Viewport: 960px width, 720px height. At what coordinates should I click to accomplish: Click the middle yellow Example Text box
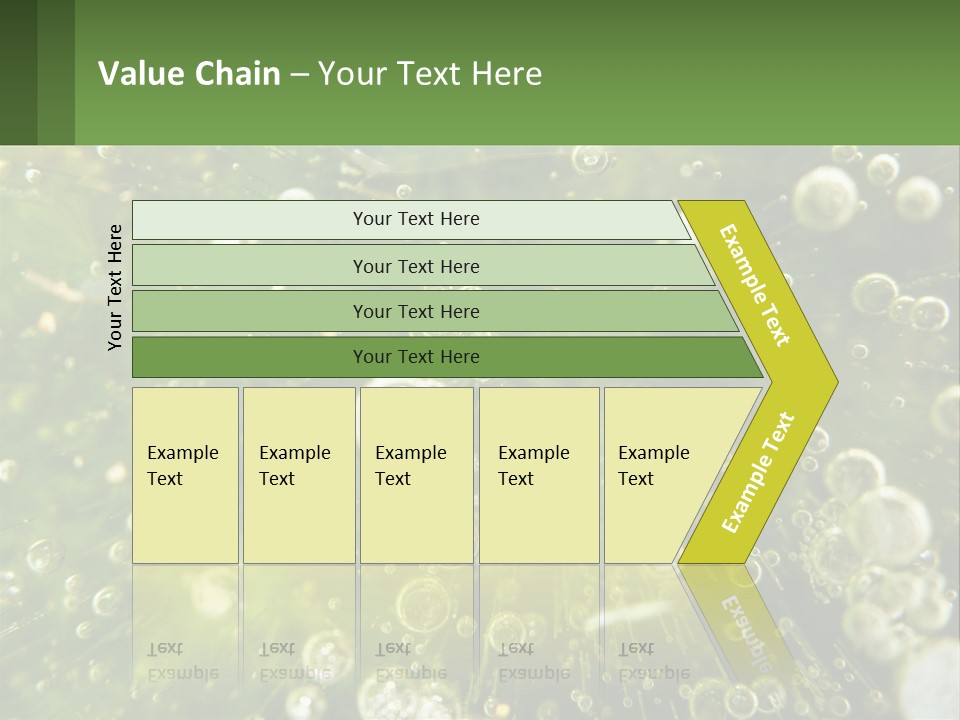tap(416, 475)
